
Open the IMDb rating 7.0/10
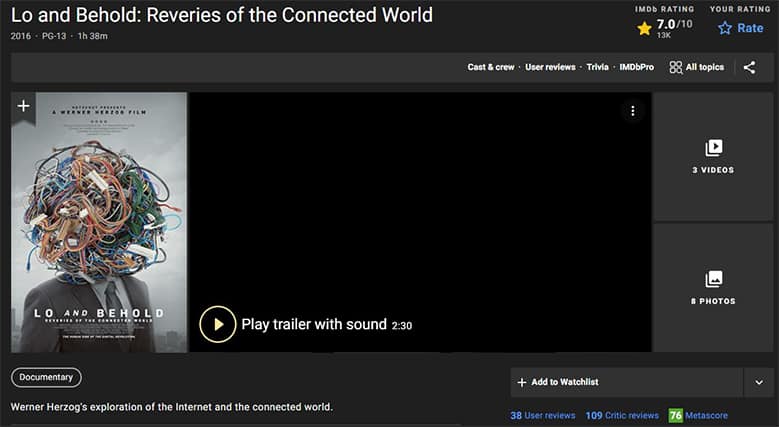[x=665, y=28]
